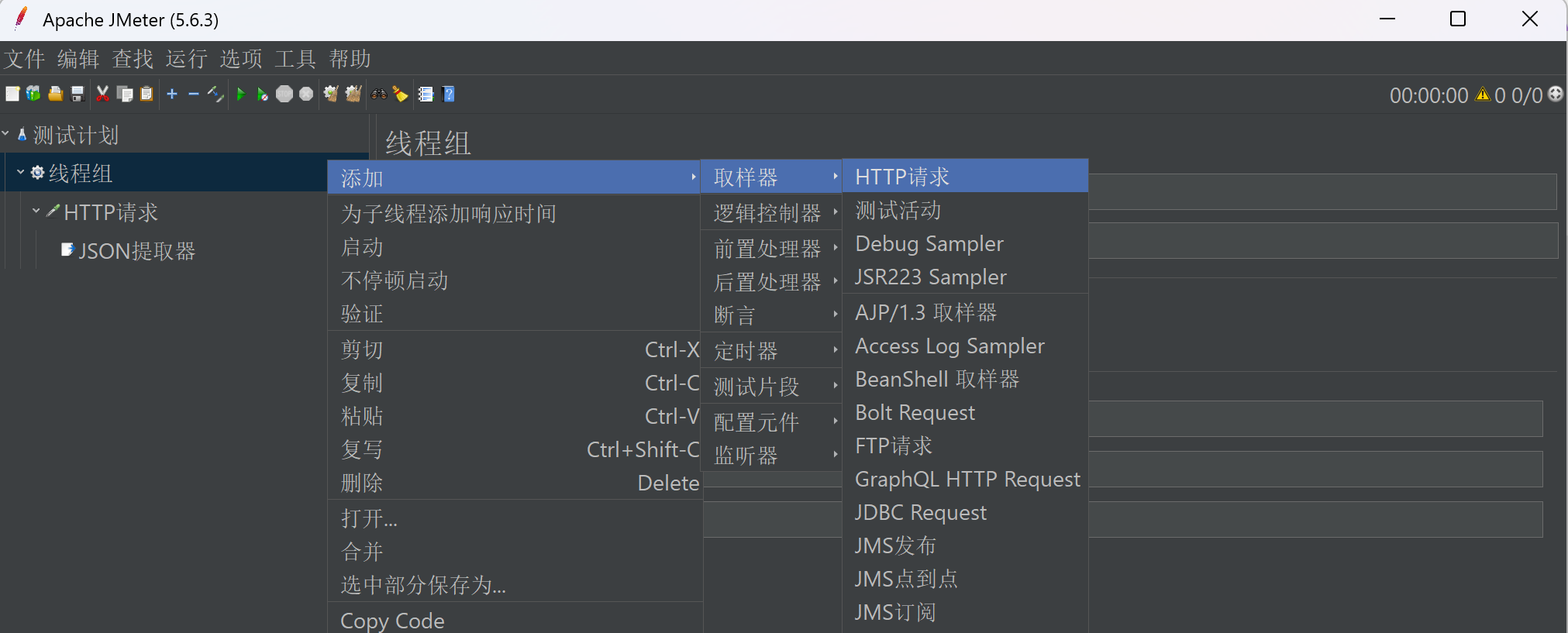
Task: Save the test plan with floppy icon
Action: pyautogui.click(x=78, y=94)
